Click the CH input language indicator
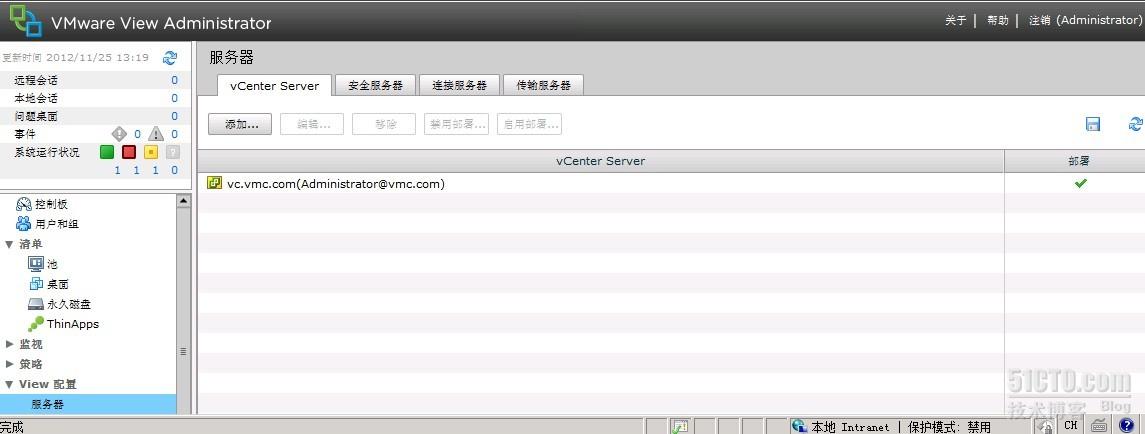Image resolution: width=1145 pixels, height=434 pixels. 1071,425
